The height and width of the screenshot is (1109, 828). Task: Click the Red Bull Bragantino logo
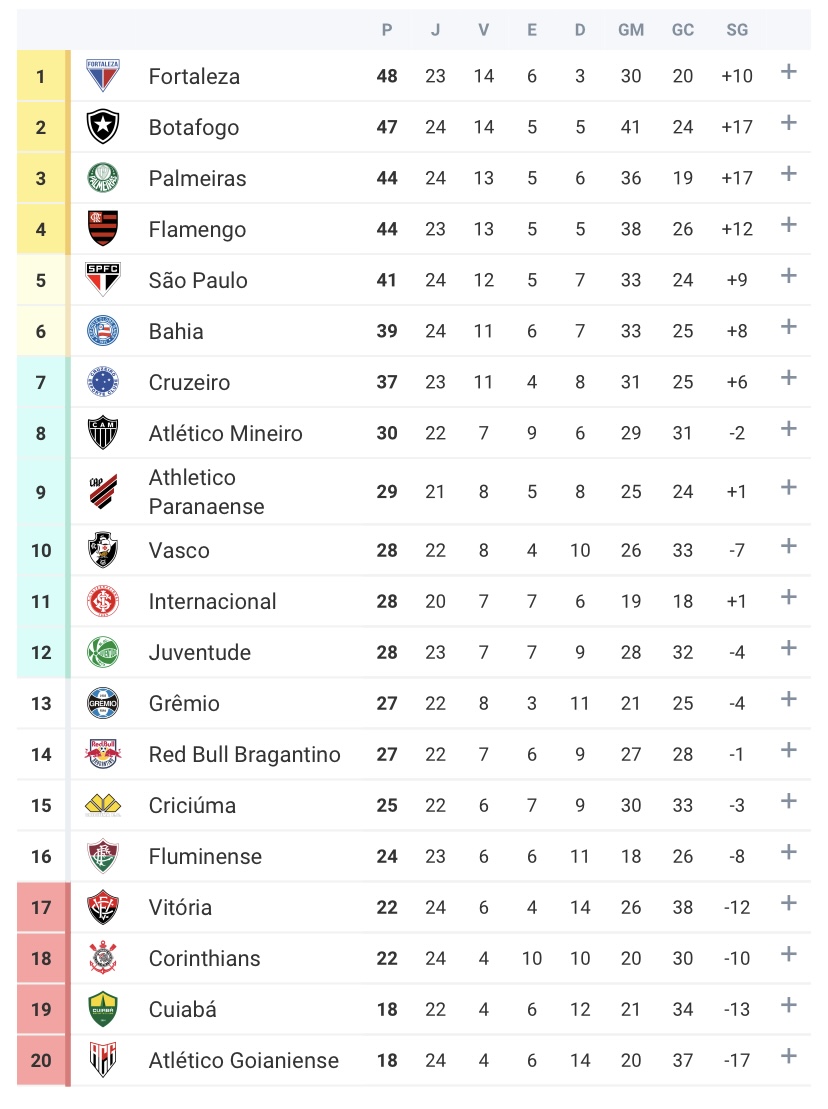(x=103, y=754)
